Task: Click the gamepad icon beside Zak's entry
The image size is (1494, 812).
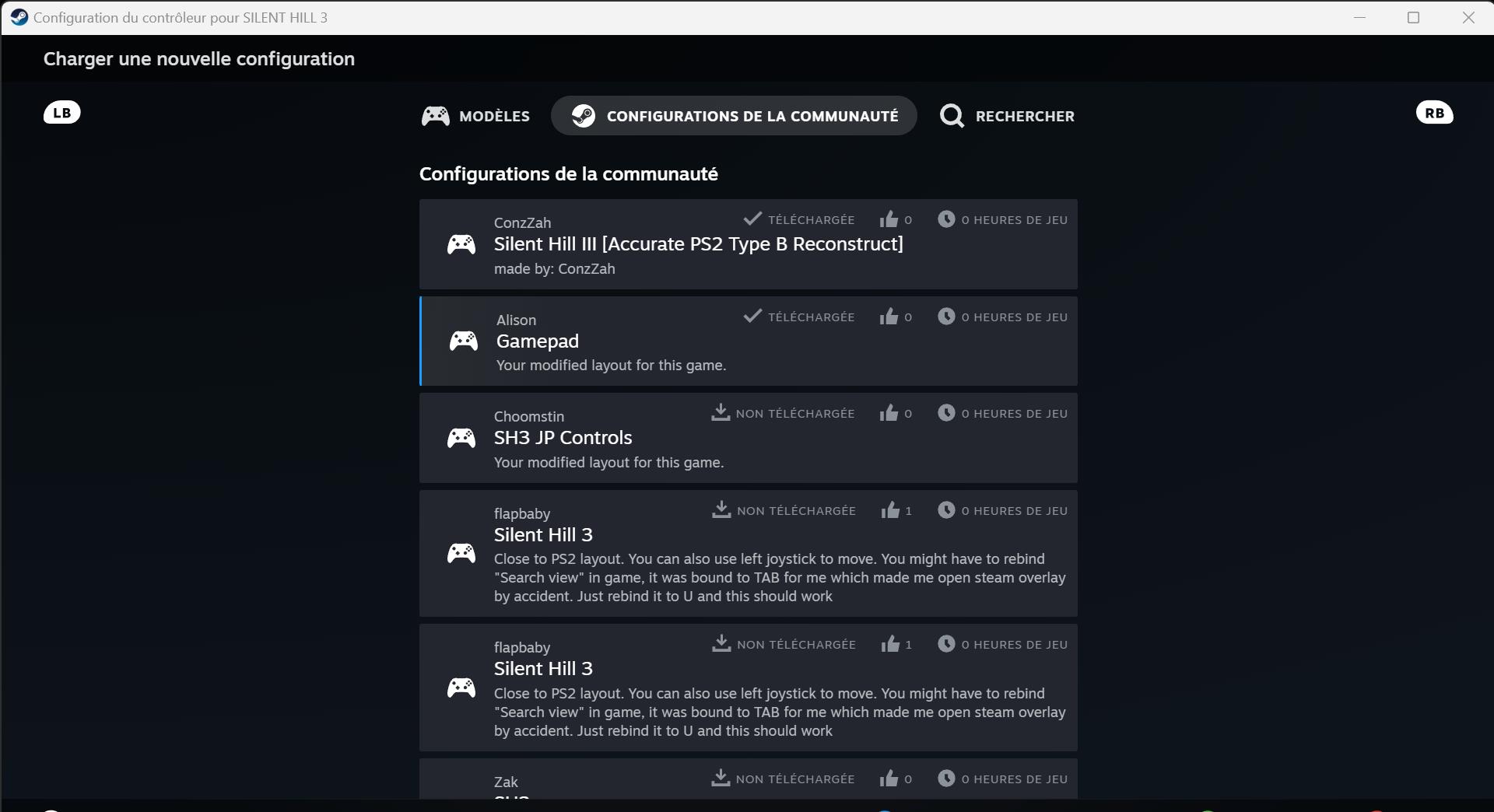Action: click(461, 803)
